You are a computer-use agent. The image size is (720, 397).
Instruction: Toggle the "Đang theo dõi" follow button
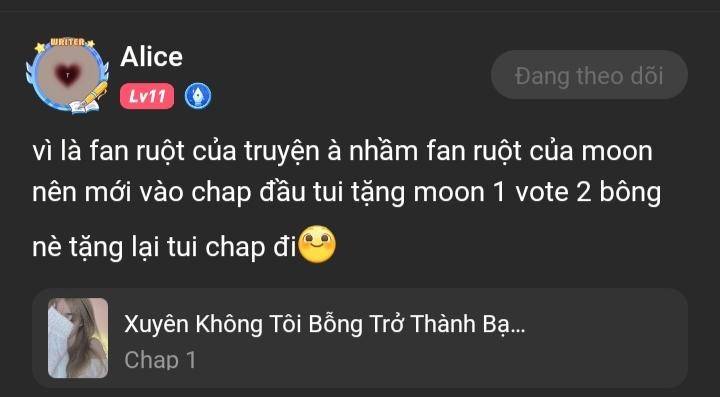589,75
